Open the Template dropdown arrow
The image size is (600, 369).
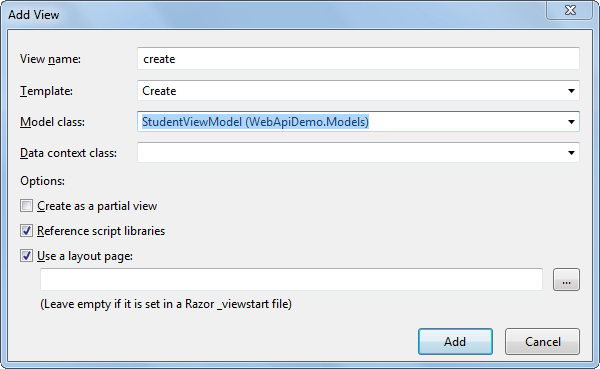571,91
